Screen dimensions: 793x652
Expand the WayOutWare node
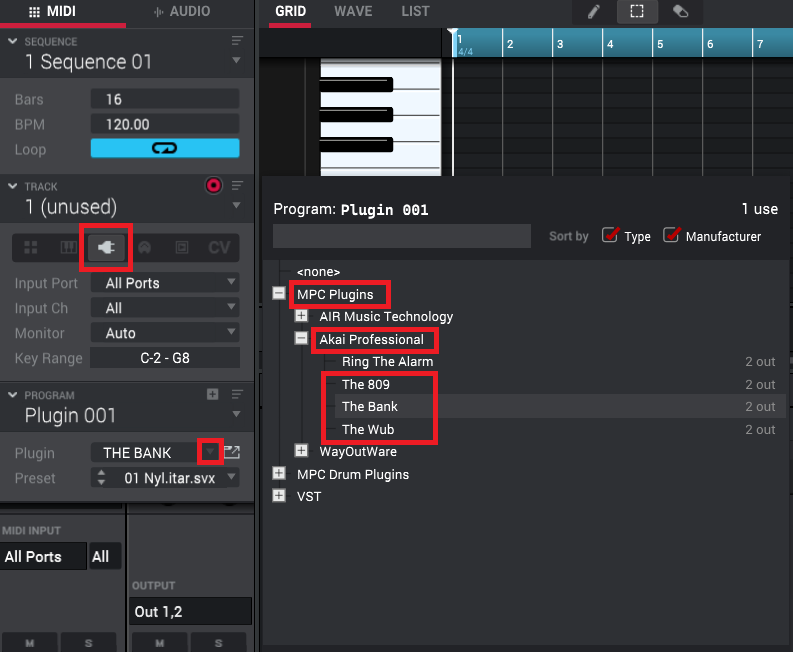pos(301,451)
